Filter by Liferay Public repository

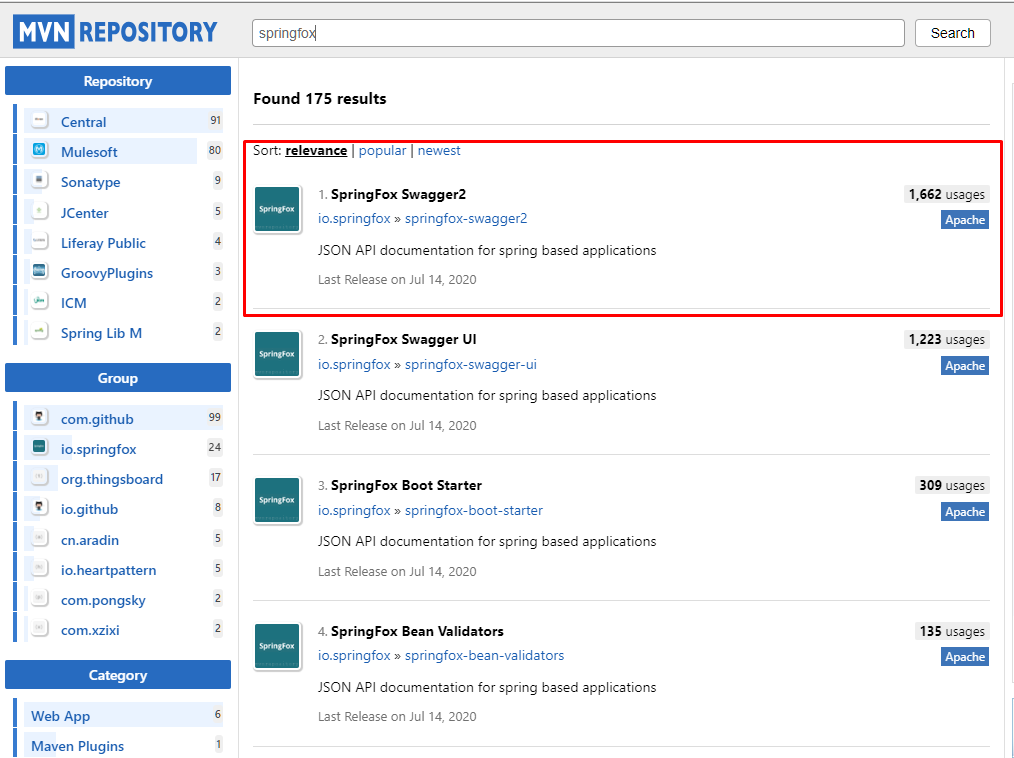point(103,243)
